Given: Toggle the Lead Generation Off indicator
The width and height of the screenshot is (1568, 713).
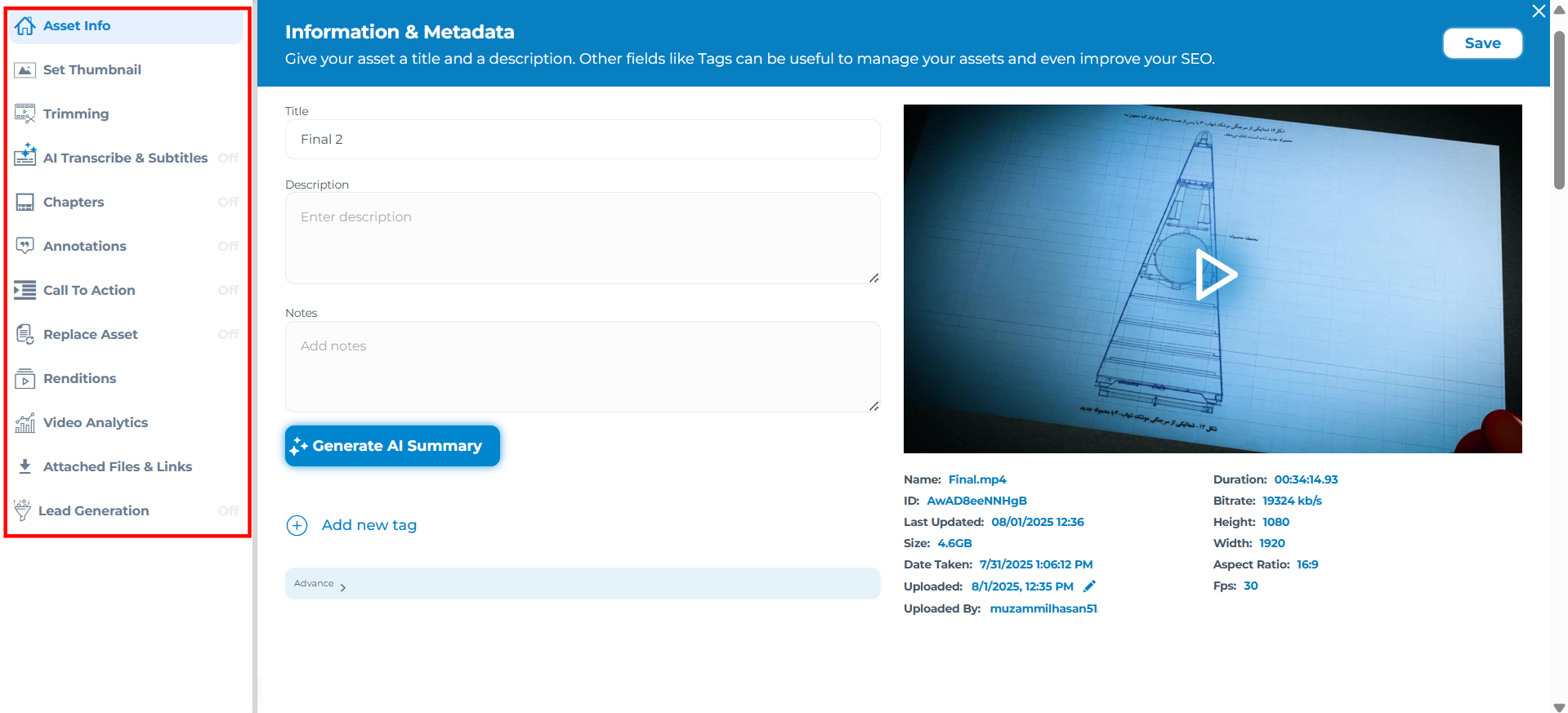Looking at the screenshot, I should coord(229,511).
